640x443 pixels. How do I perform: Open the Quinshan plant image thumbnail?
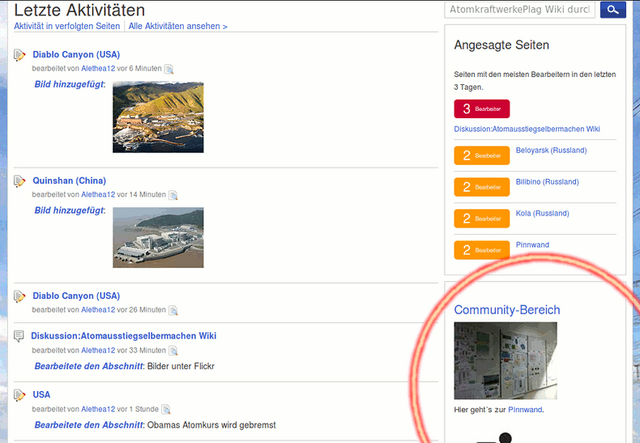[x=158, y=237]
